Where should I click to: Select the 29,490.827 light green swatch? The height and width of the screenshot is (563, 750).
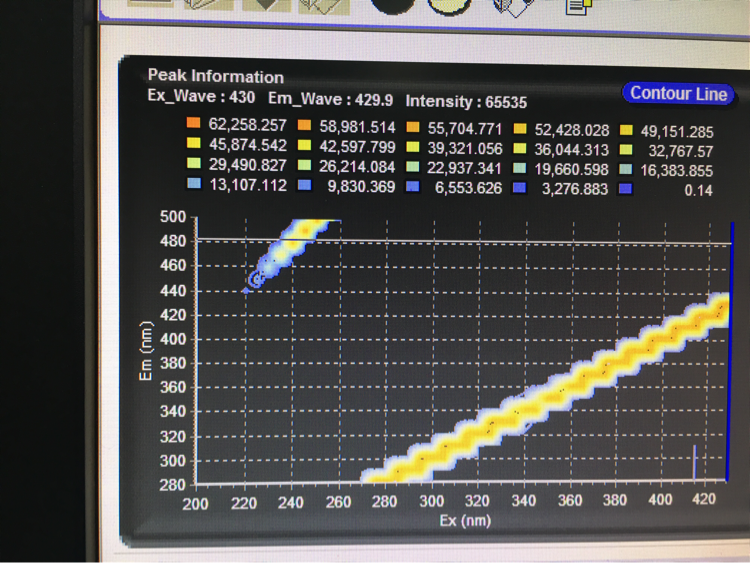194,164
